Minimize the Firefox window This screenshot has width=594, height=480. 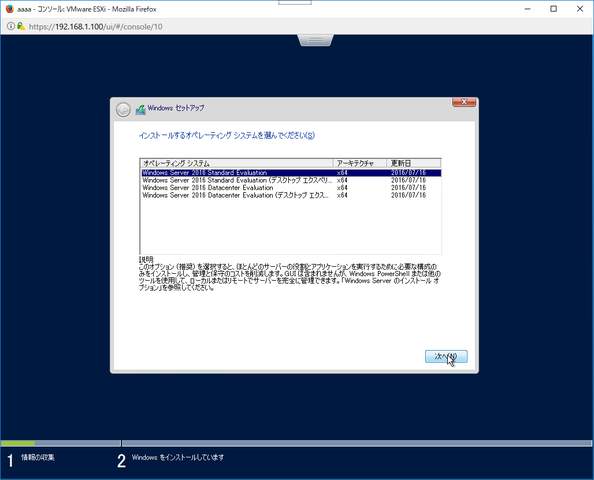(x=527, y=9)
